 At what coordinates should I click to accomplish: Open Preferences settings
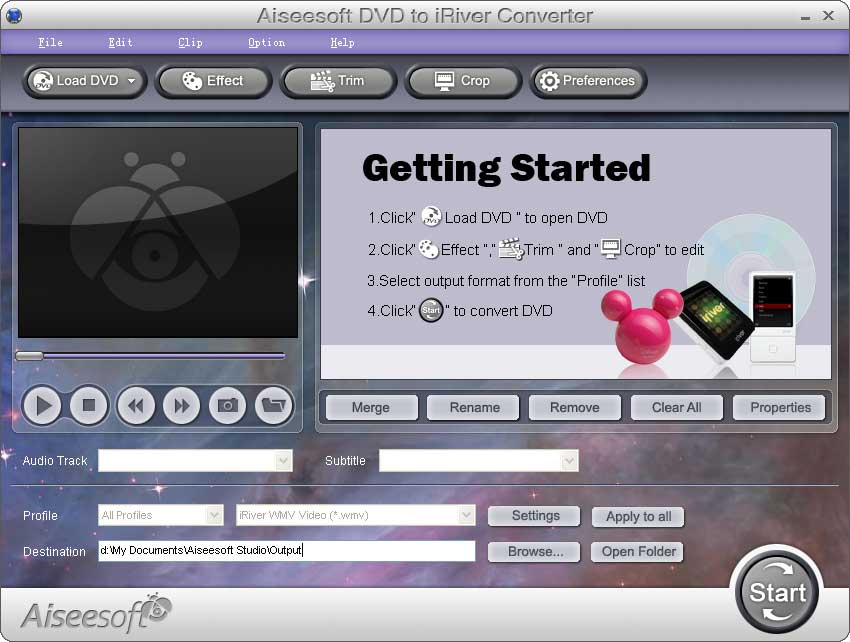588,82
